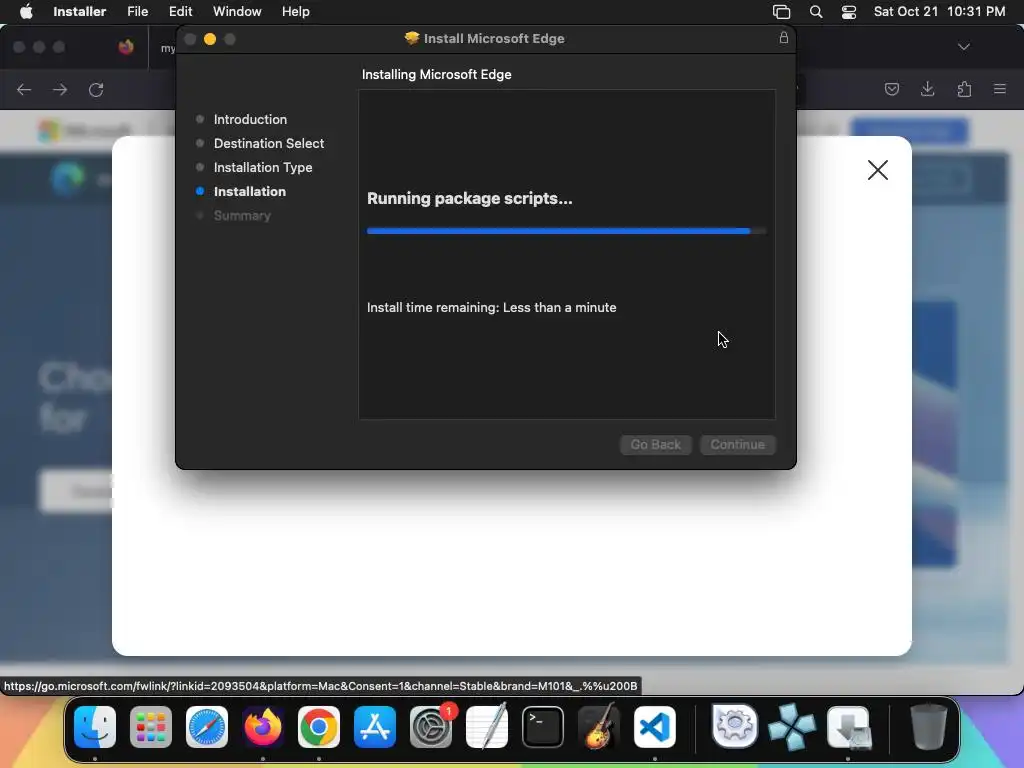Screen dimensions: 1024x768
Task: Minimize the Installer window with yellow button
Action: coord(210,39)
